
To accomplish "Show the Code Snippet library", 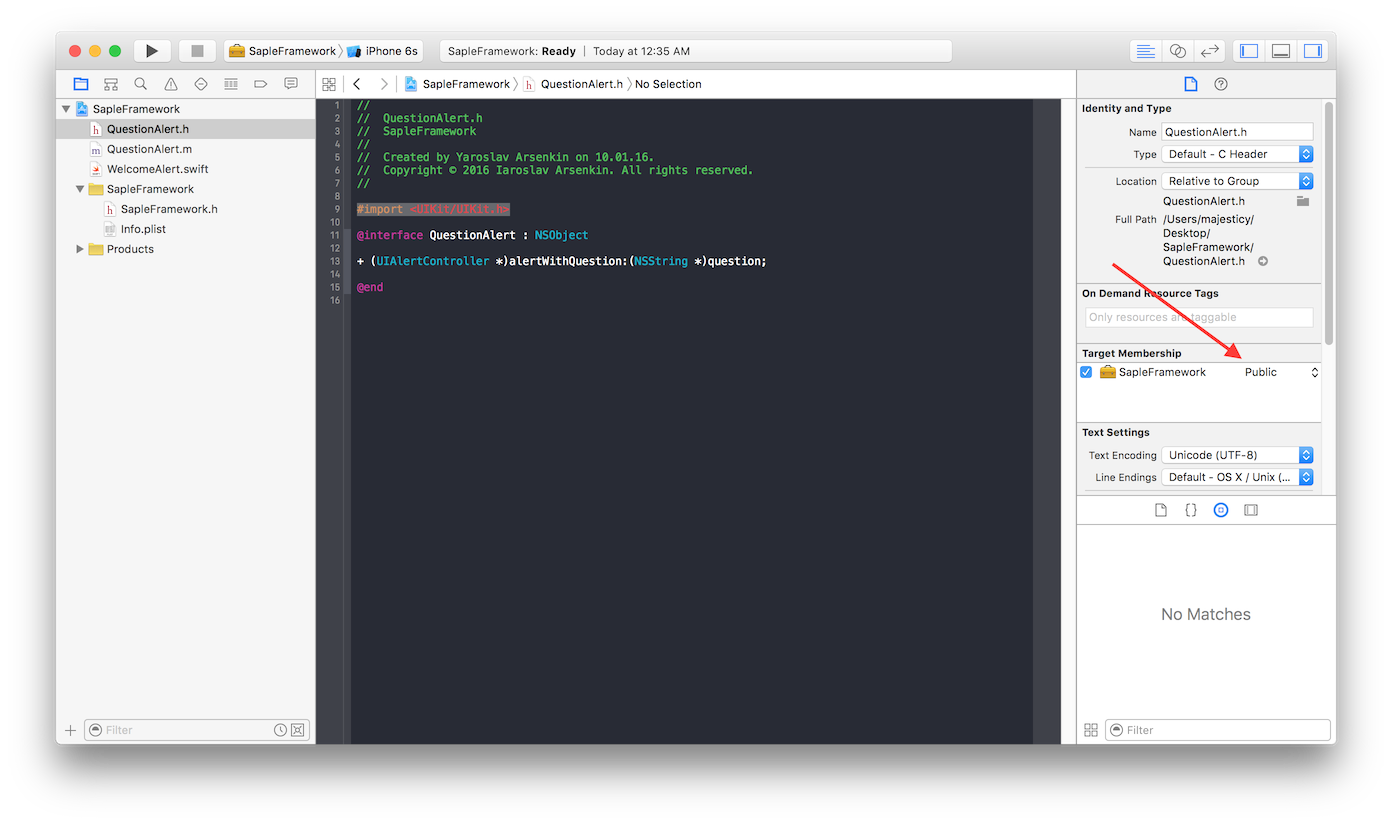I will pyautogui.click(x=1191, y=510).
